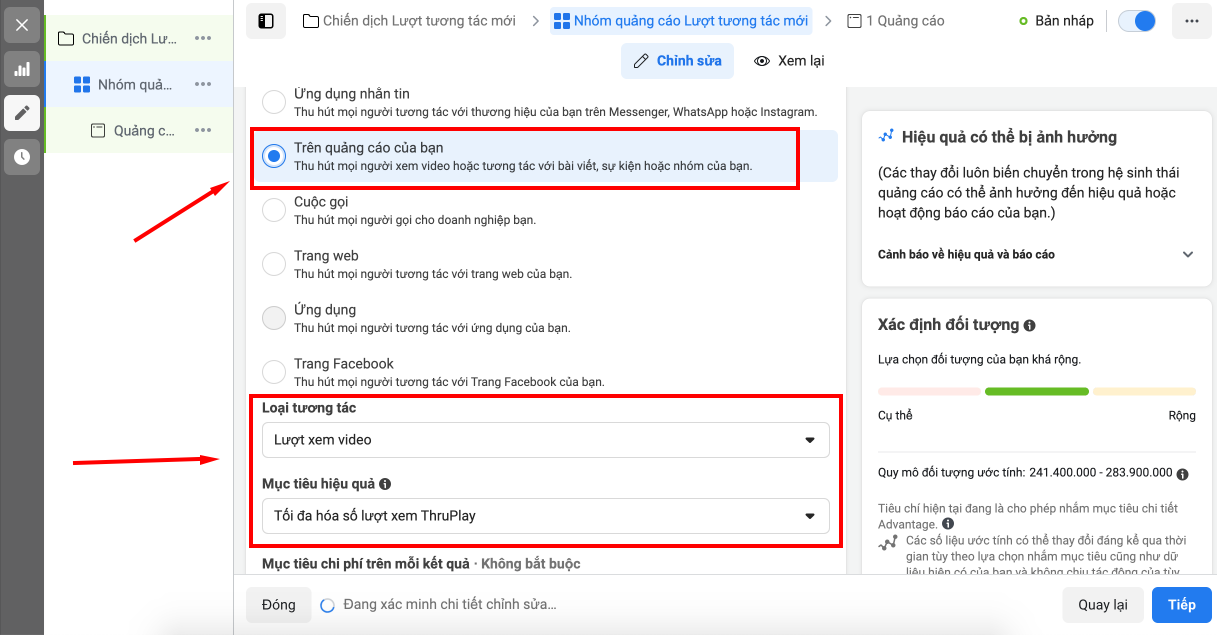Click the audience breadth gauge bar
The height and width of the screenshot is (635, 1217).
[1036, 391]
